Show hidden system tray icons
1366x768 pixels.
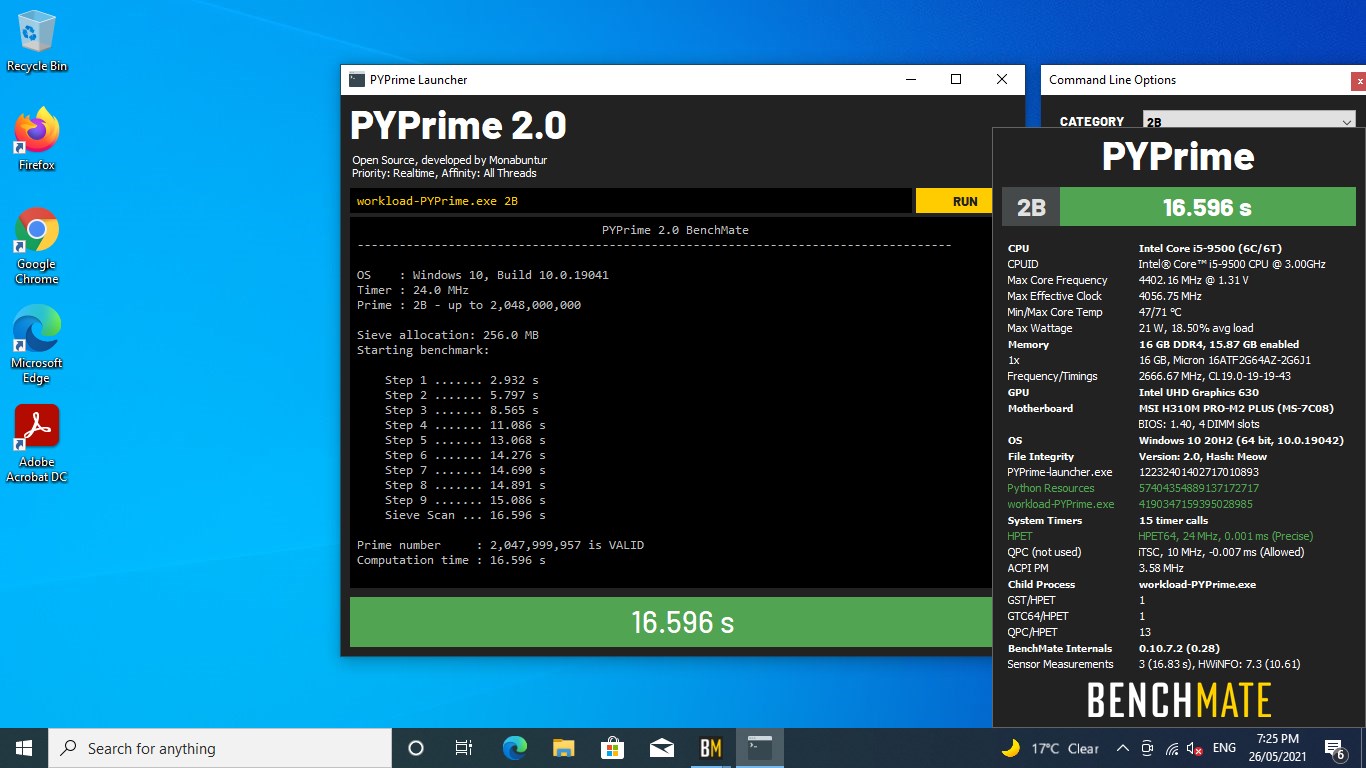[1123, 748]
